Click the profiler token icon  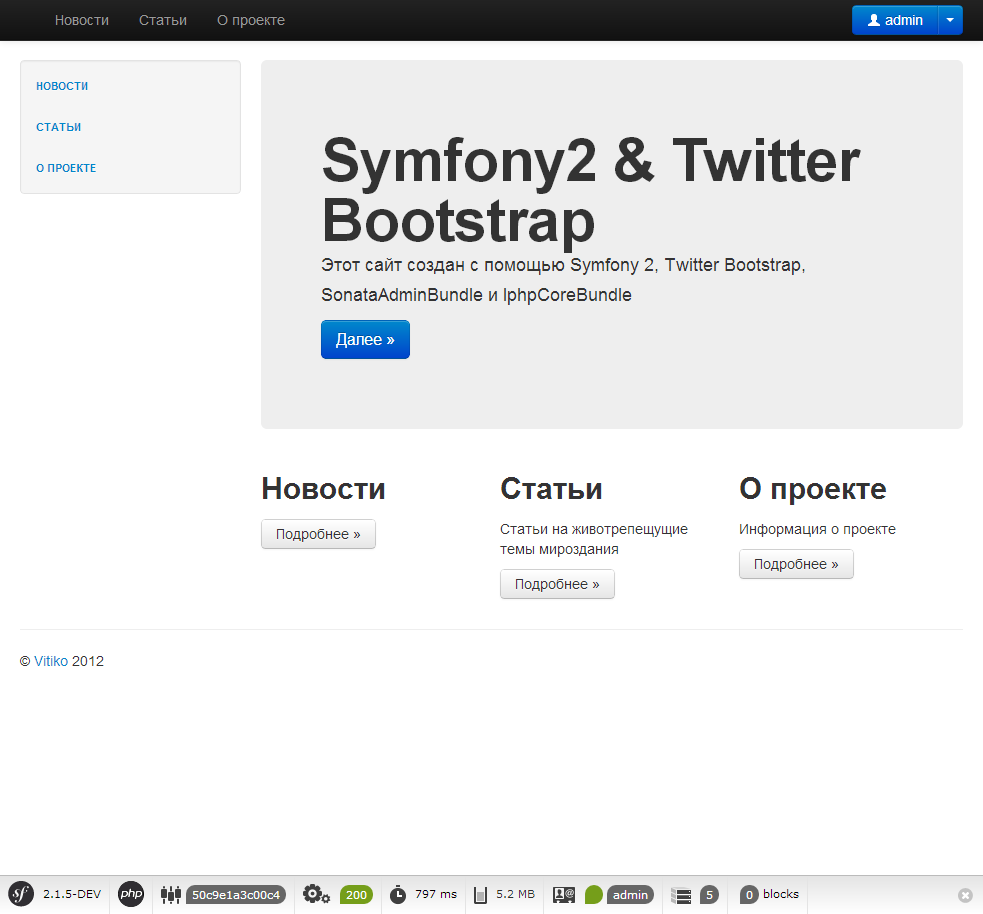tap(171, 895)
